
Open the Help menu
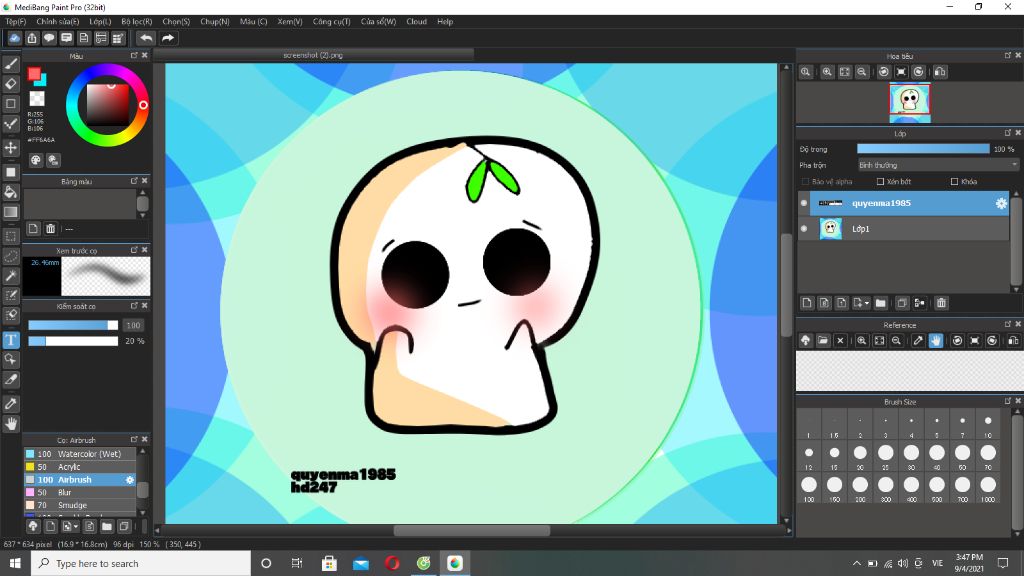(x=445, y=22)
